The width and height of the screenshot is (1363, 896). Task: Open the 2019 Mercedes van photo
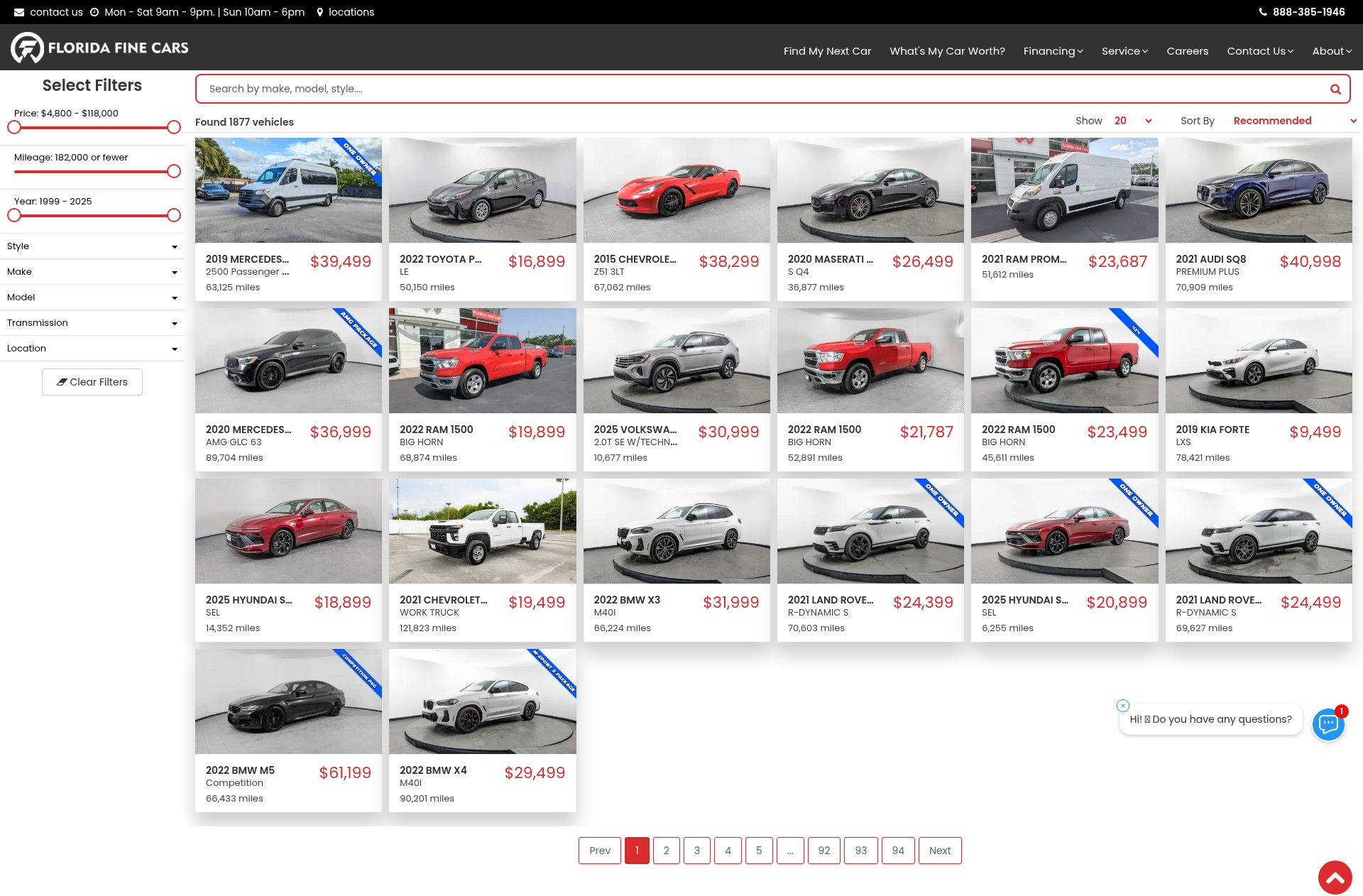[x=288, y=190]
